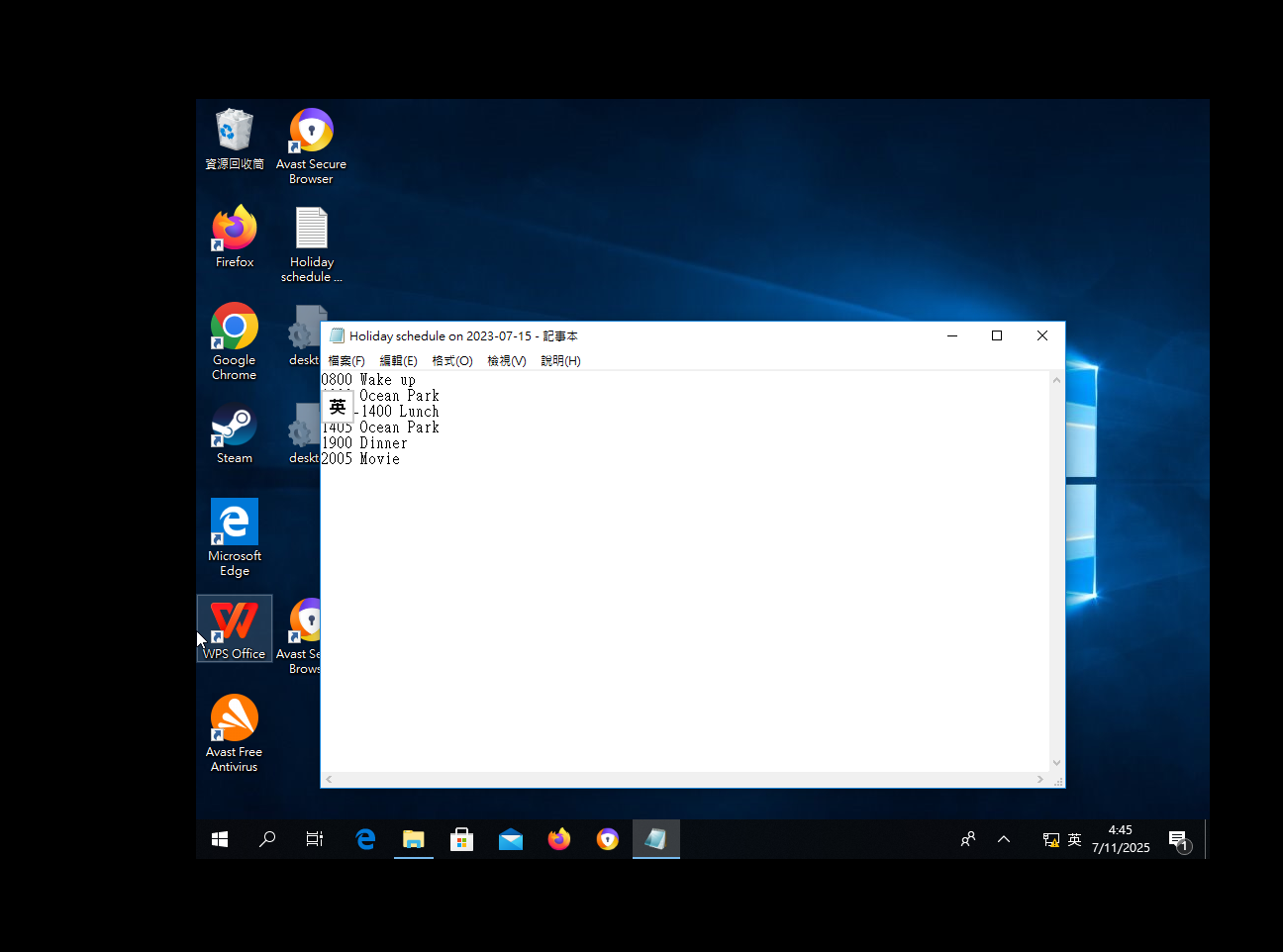The height and width of the screenshot is (952, 1283).
Task: Click the taskbar clock showing 4:45
Action: [1121, 839]
